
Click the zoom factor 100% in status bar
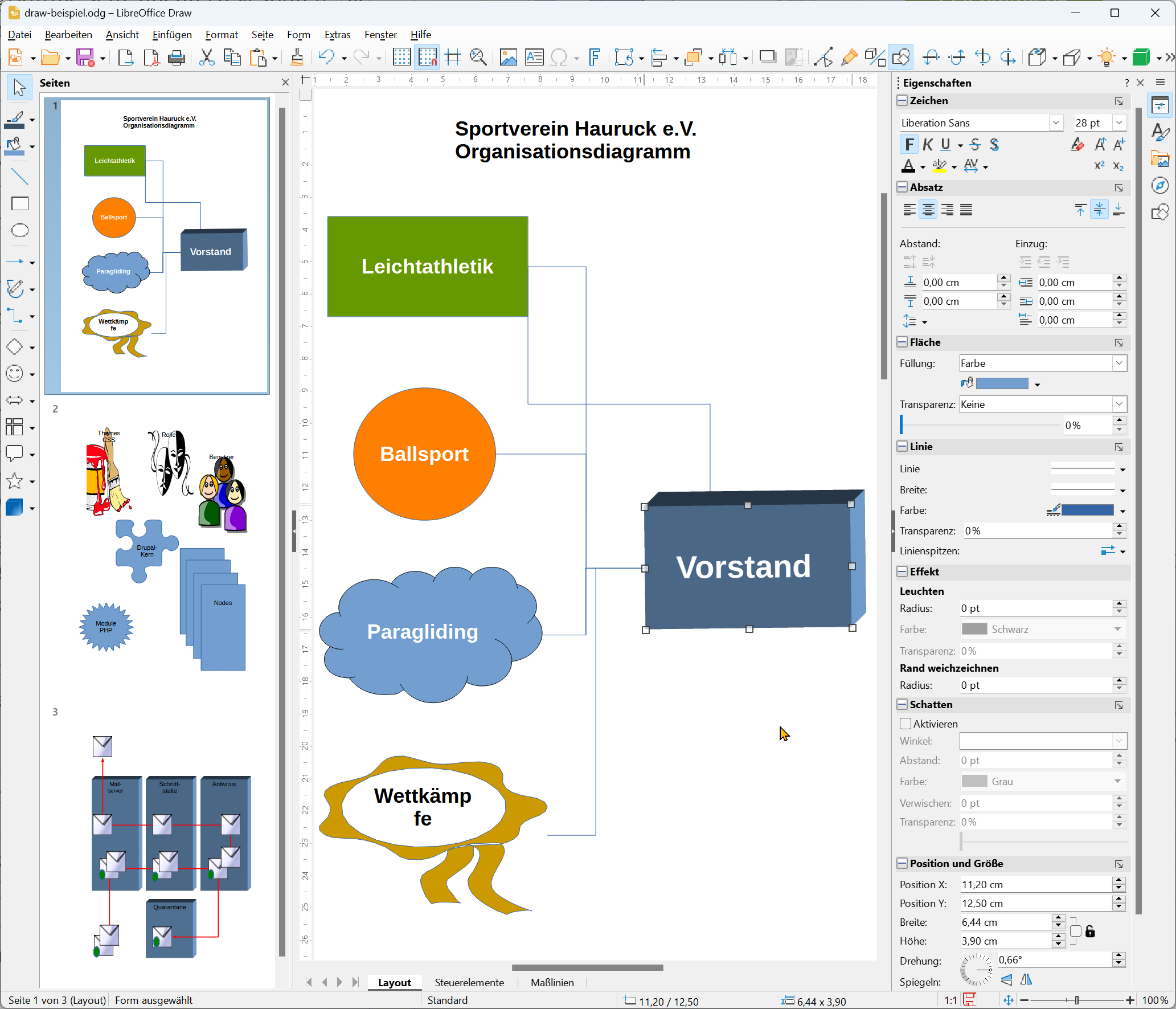point(1155,1000)
